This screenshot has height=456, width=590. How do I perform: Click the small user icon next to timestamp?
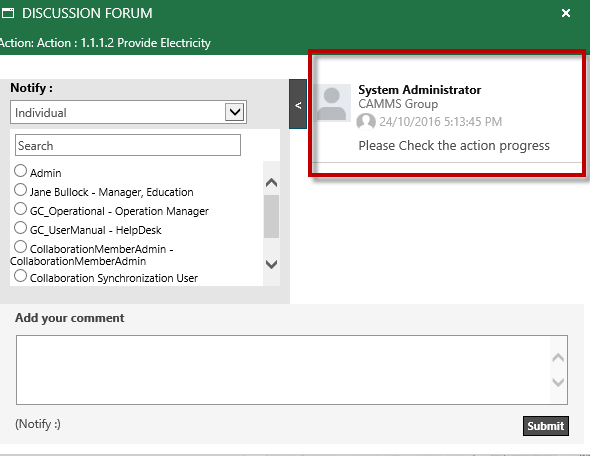coord(366,122)
